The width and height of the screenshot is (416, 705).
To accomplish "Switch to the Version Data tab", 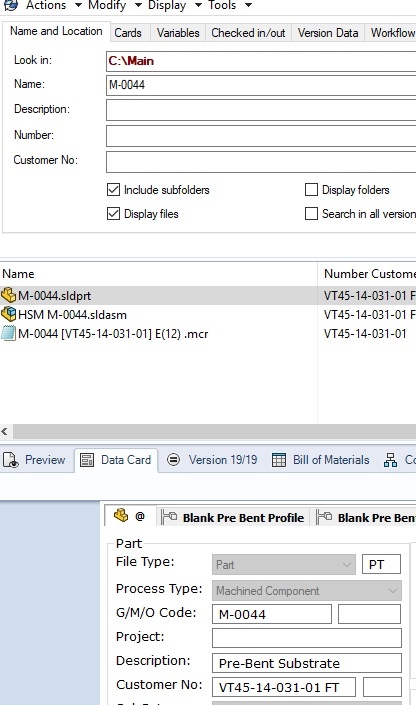I will coord(328,33).
